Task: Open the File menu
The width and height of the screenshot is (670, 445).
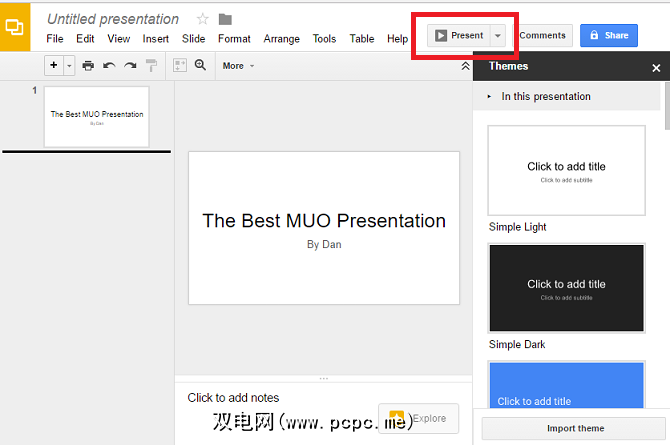Action: pyautogui.click(x=55, y=39)
